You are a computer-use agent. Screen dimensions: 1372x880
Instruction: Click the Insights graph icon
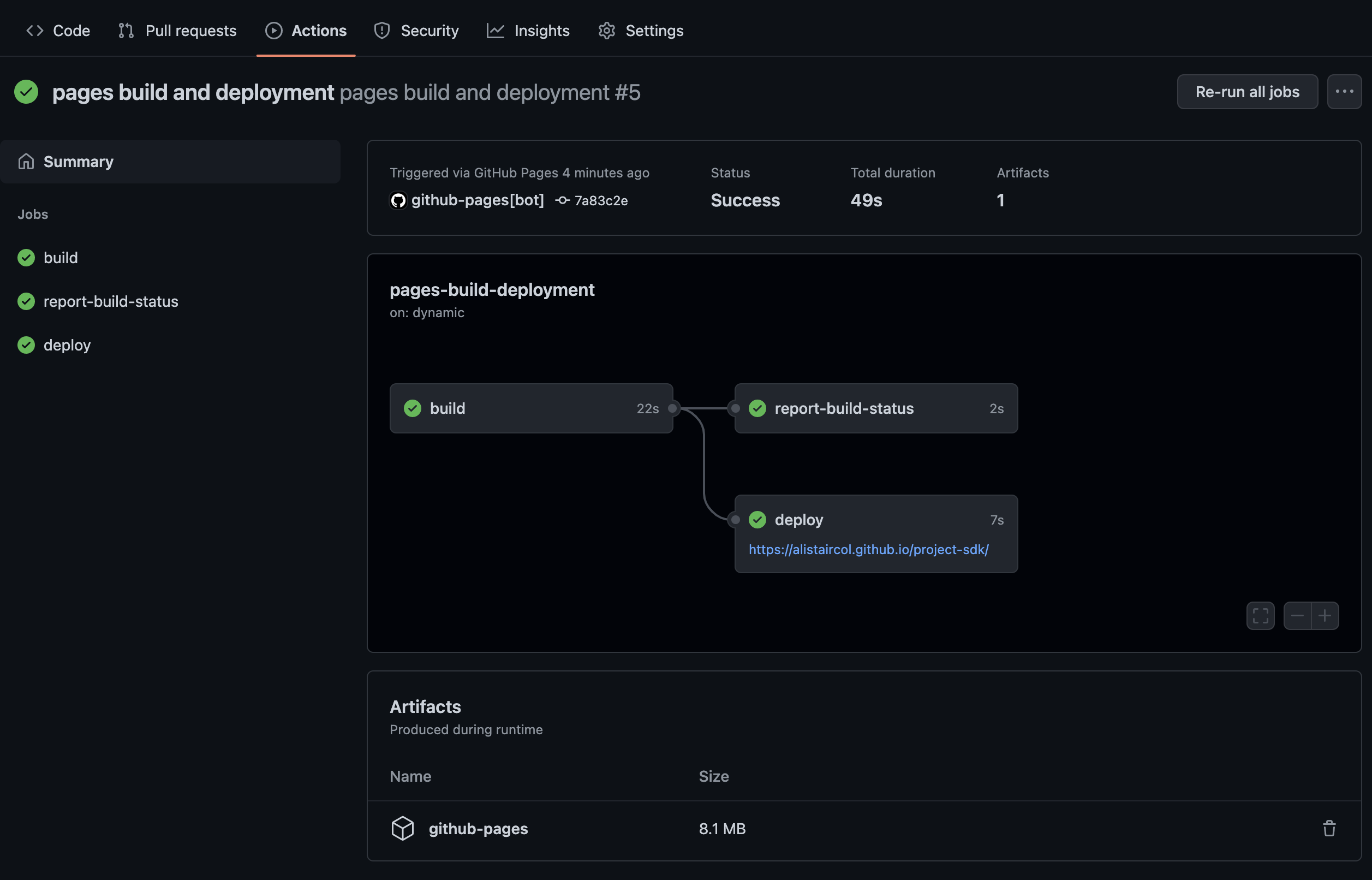pos(495,30)
